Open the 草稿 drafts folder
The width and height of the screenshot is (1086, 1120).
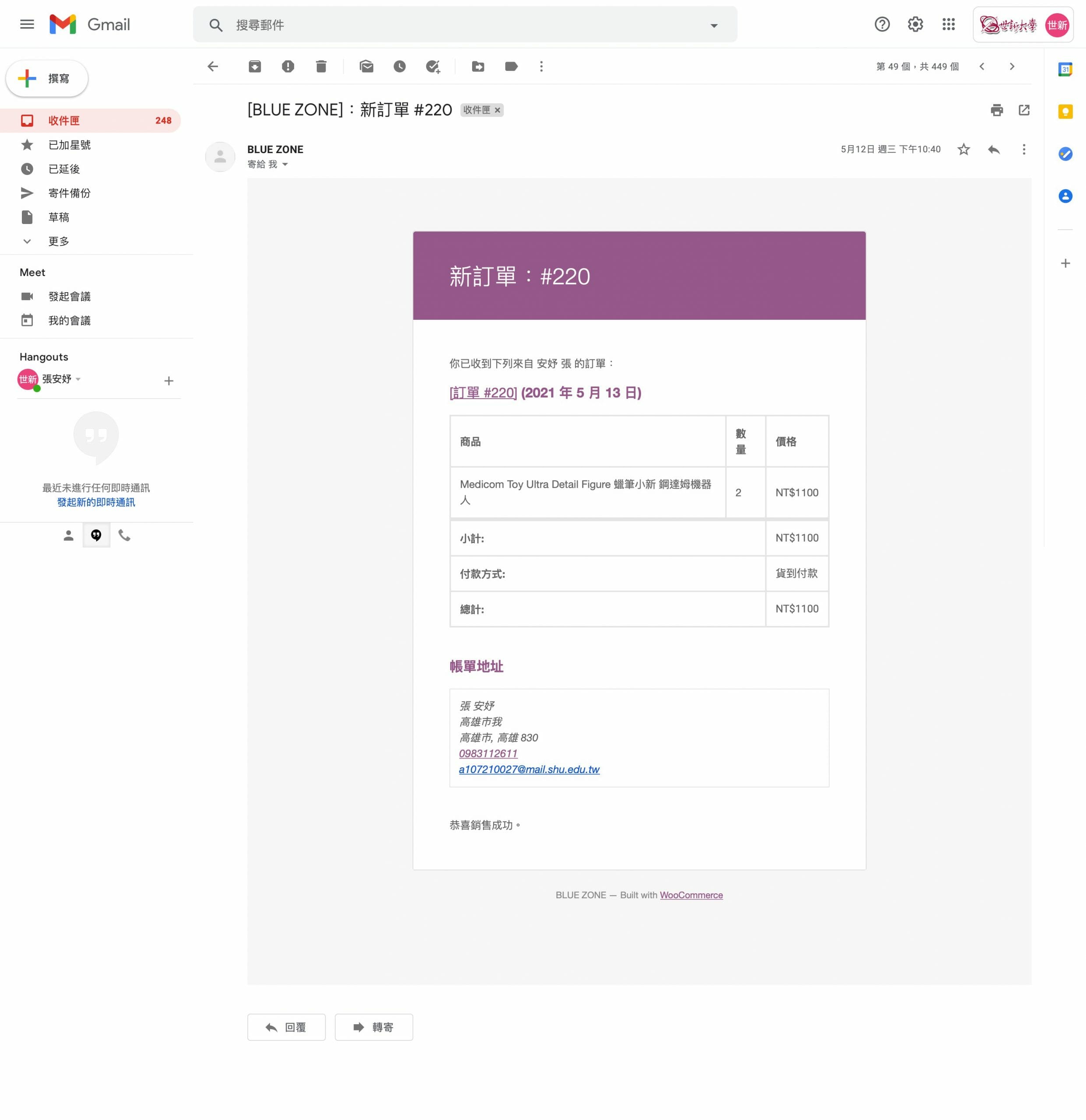[58, 217]
